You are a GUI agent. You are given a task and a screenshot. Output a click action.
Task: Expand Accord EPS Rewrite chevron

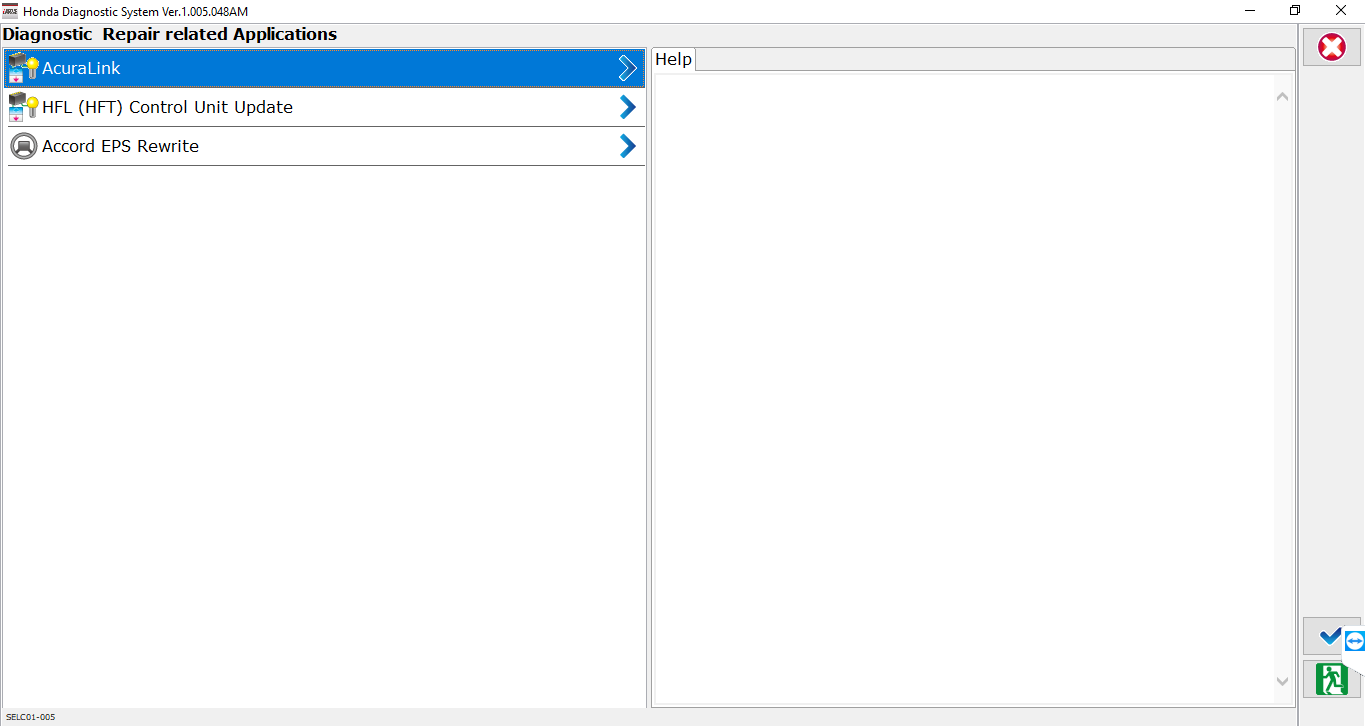[627, 146]
